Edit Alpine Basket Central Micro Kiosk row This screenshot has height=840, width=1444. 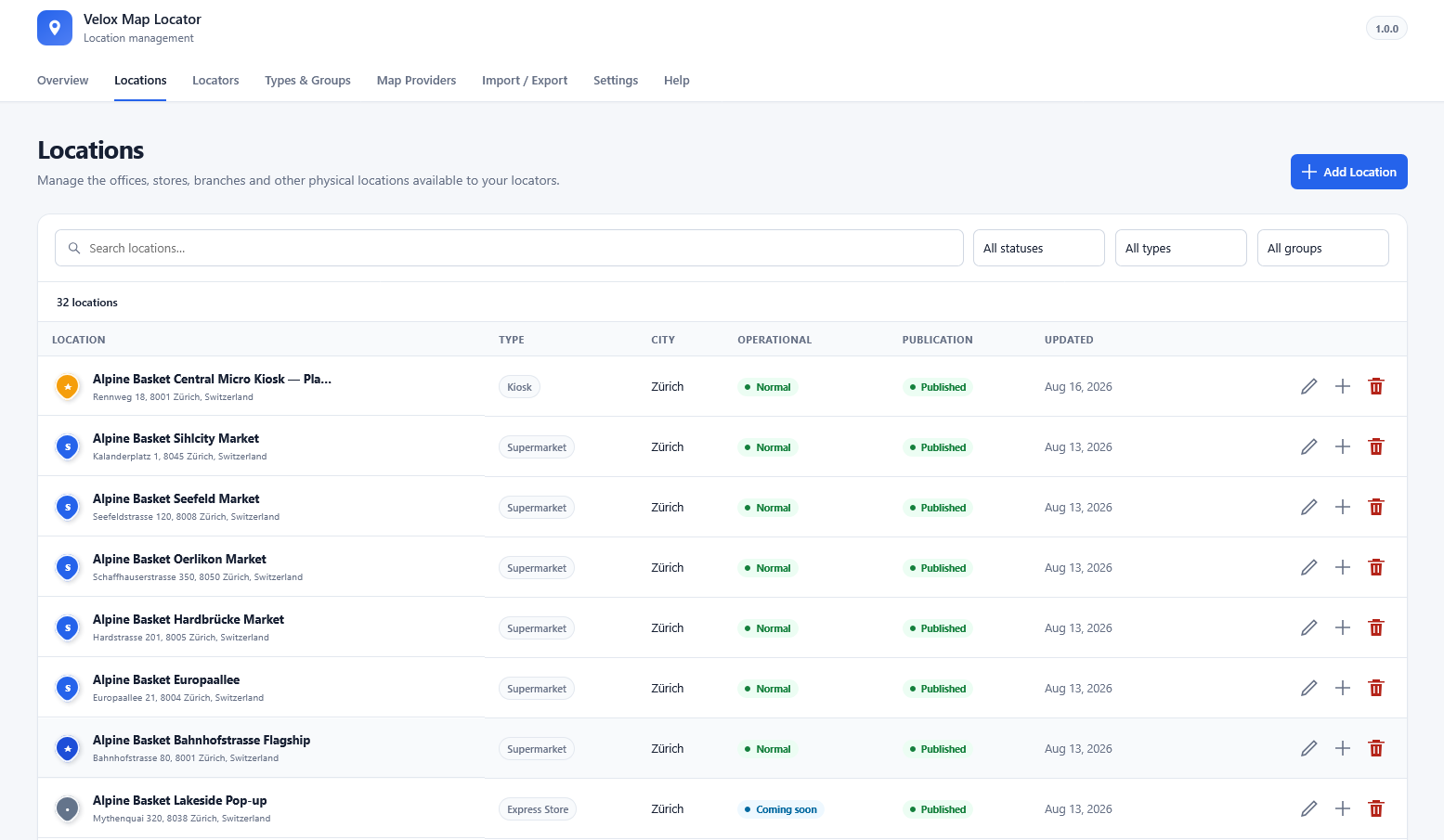click(1309, 386)
